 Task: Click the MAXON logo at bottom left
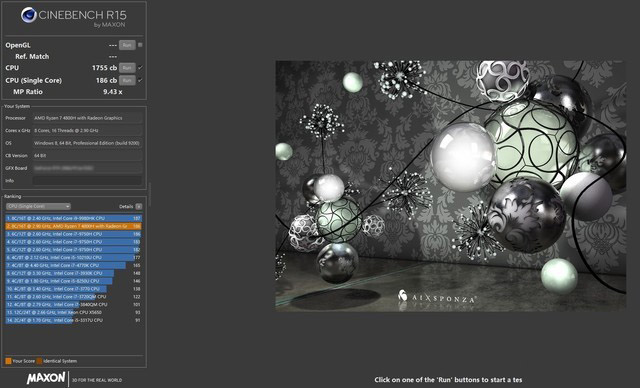(46, 378)
